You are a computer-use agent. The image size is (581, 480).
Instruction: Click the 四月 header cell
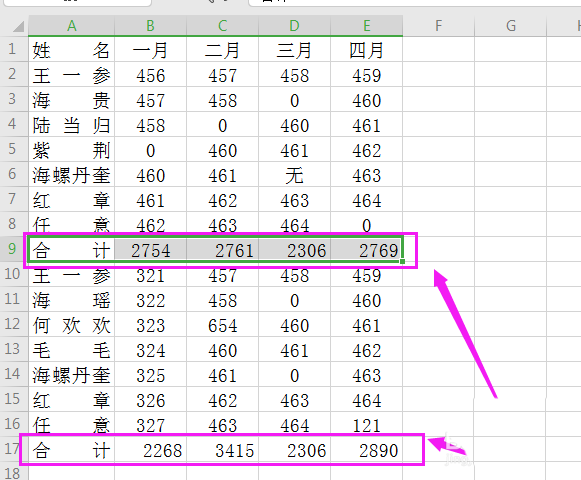tap(366, 49)
